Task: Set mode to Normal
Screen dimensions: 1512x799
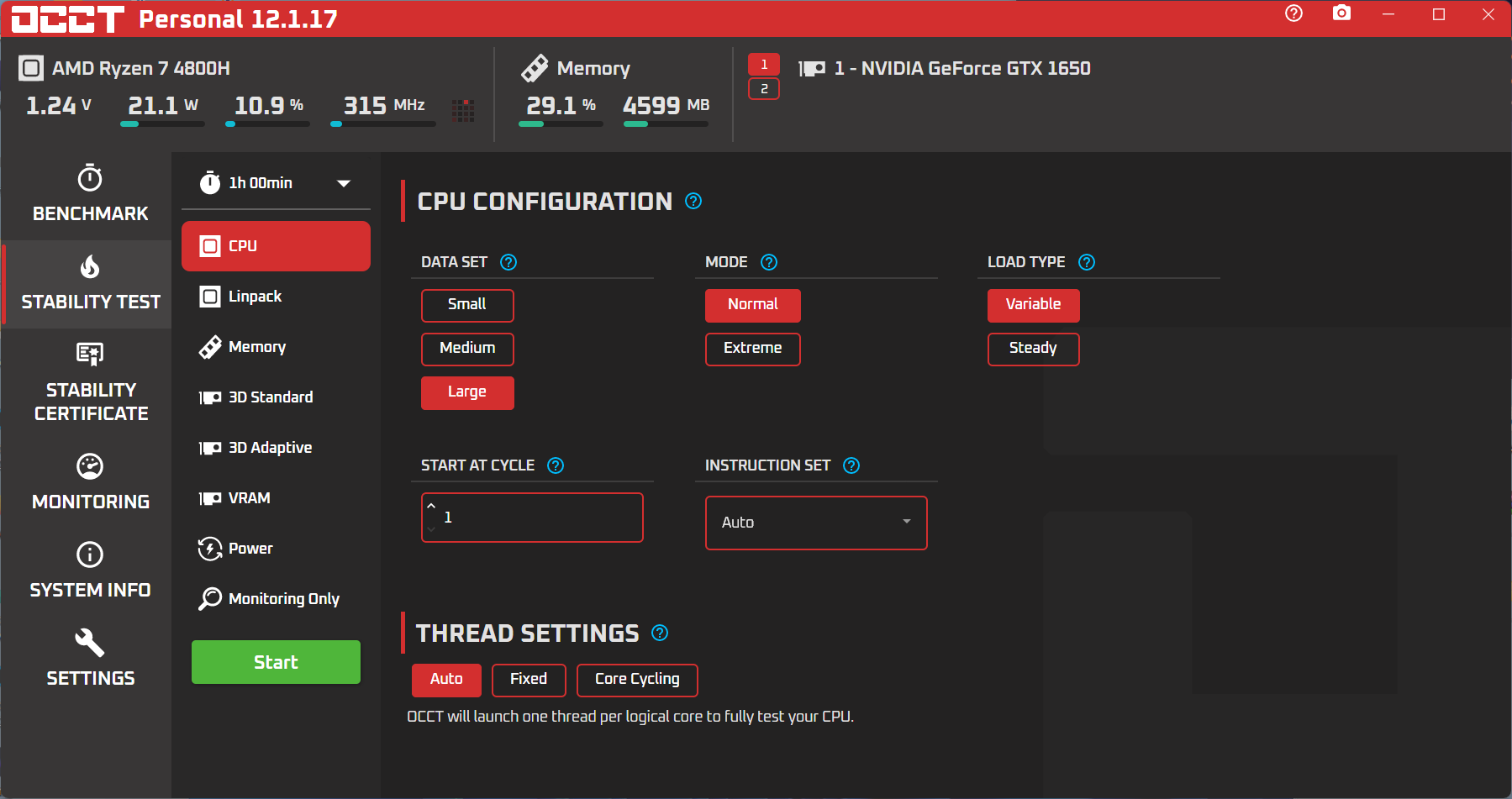Action: pyautogui.click(x=753, y=305)
